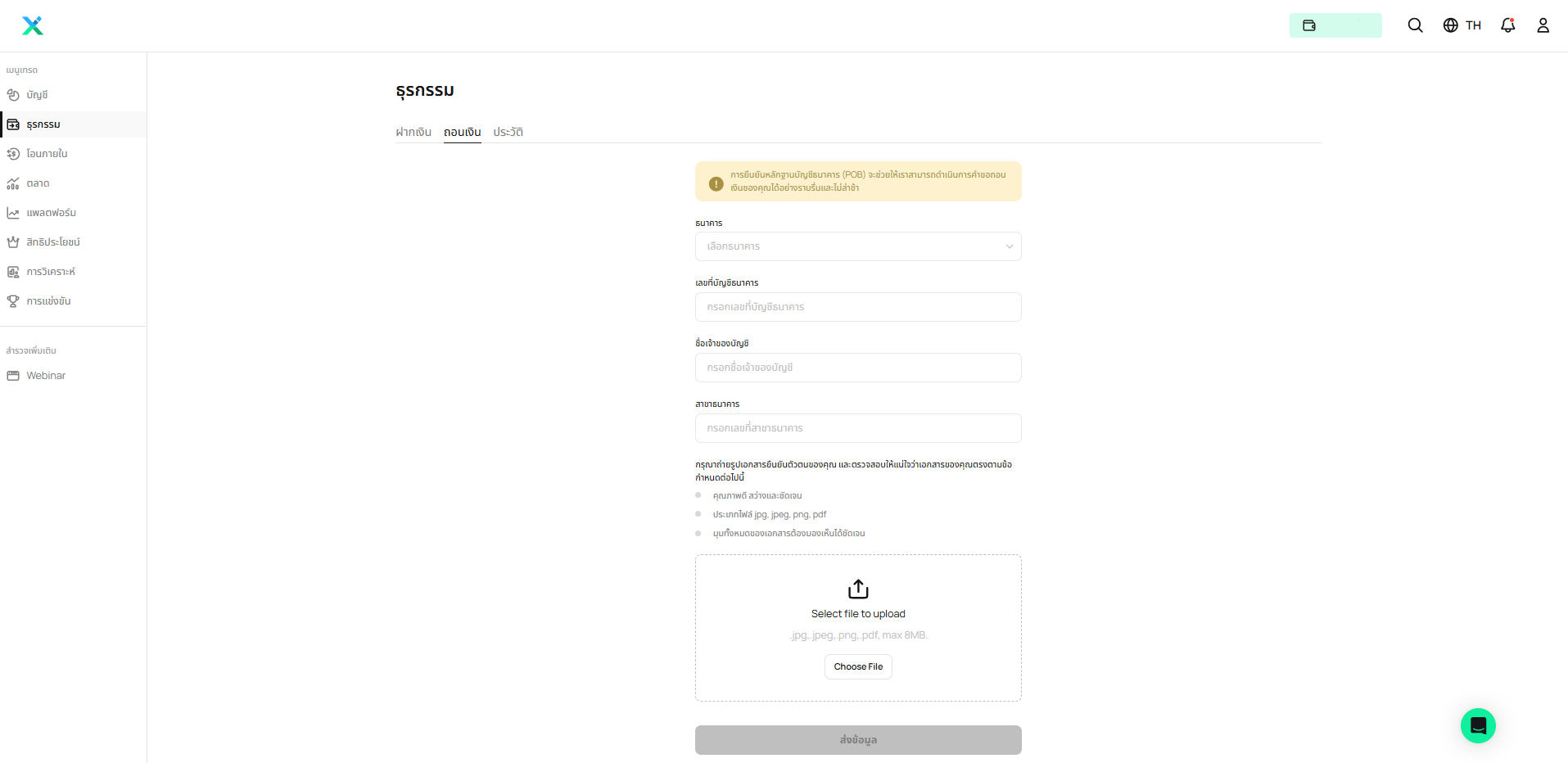Image resolution: width=1568 pixels, height=763 pixels.
Task: Expand the เลือกธนาคาร bank dropdown
Action: 858,246
